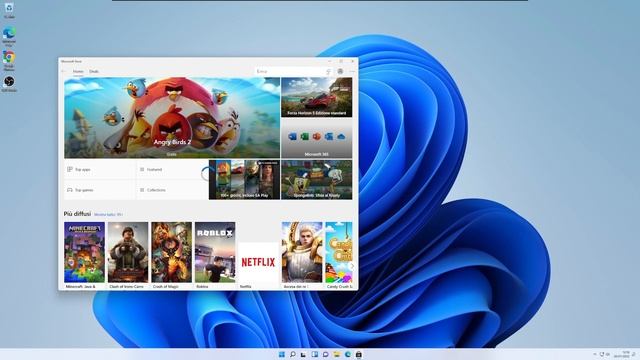Open File Explorer from the taskbar
This screenshot has width=640, height=360.
coord(337,354)
